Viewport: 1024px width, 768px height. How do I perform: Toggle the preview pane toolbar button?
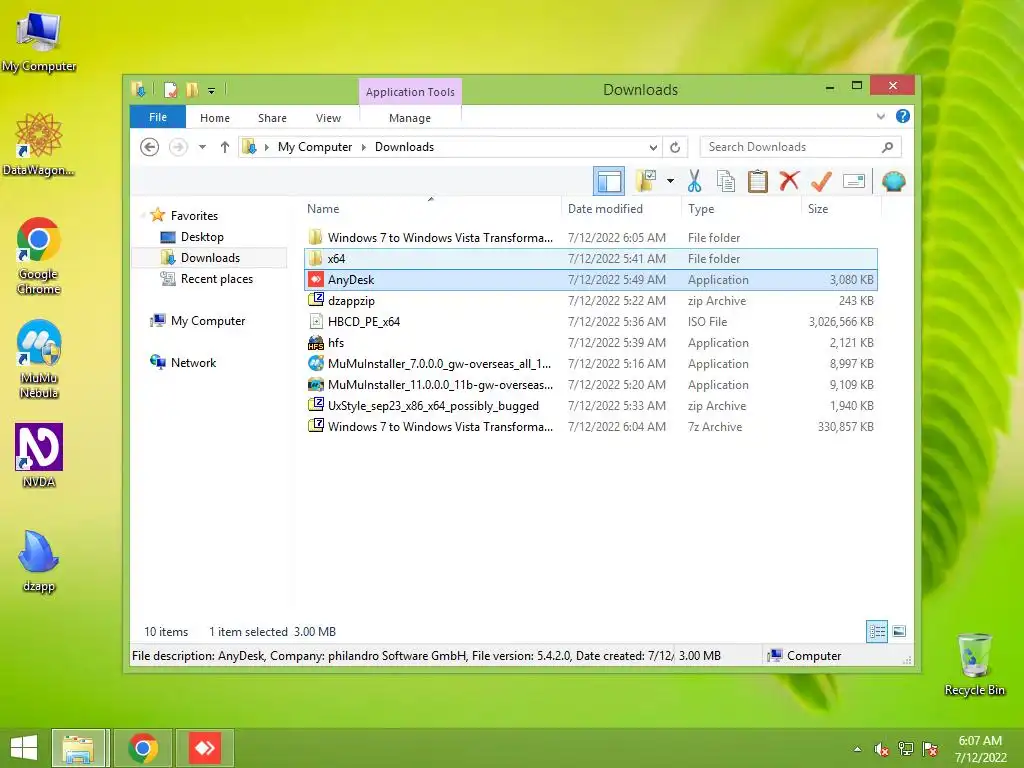coord(609,181)
